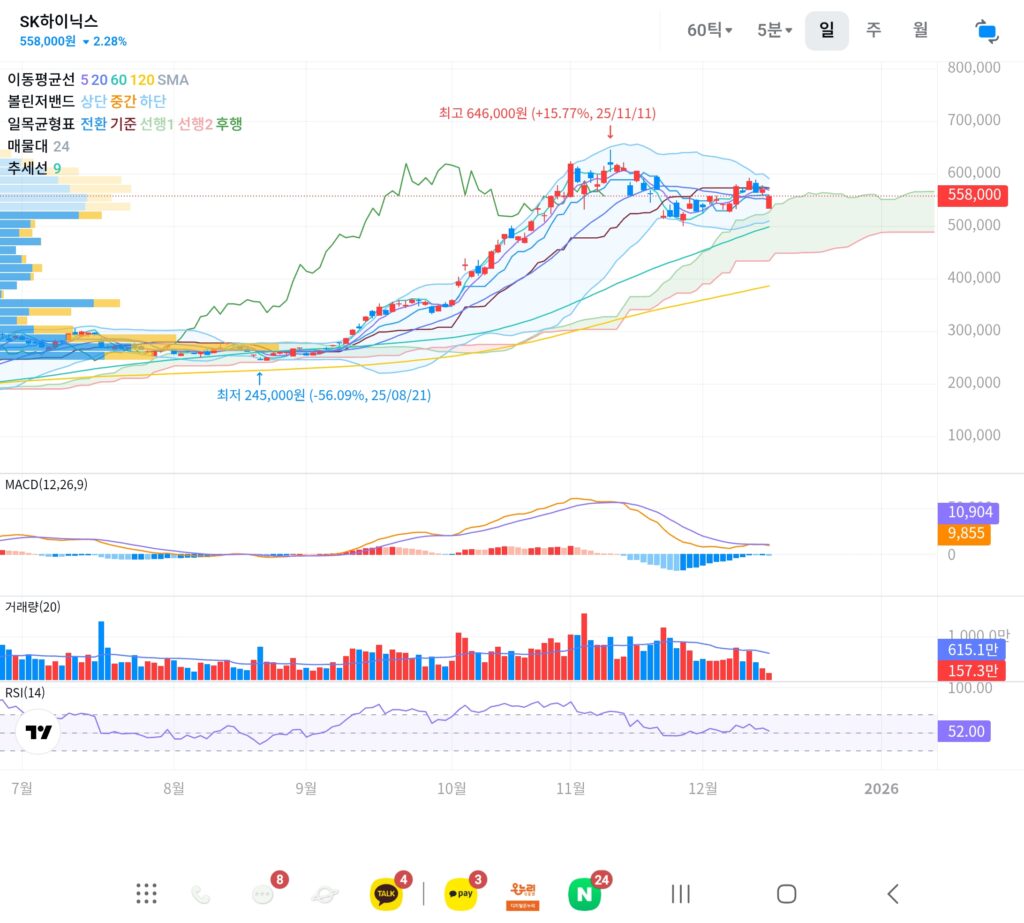Select the 일 daily chart tab
This screenshot has height=923, width=1024.
[826, 30]
